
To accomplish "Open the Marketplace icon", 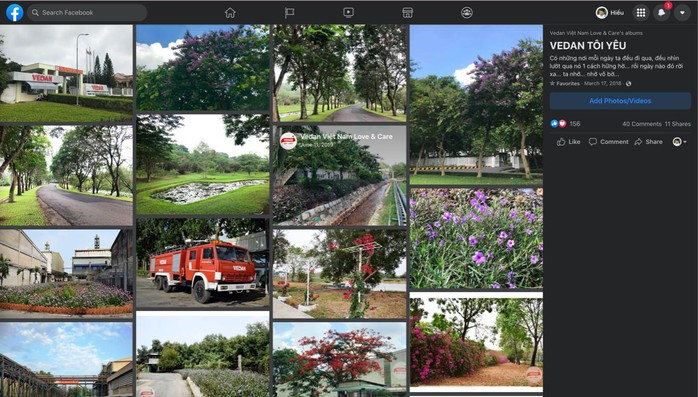I will pyautogui.click(x=407, y=12).
